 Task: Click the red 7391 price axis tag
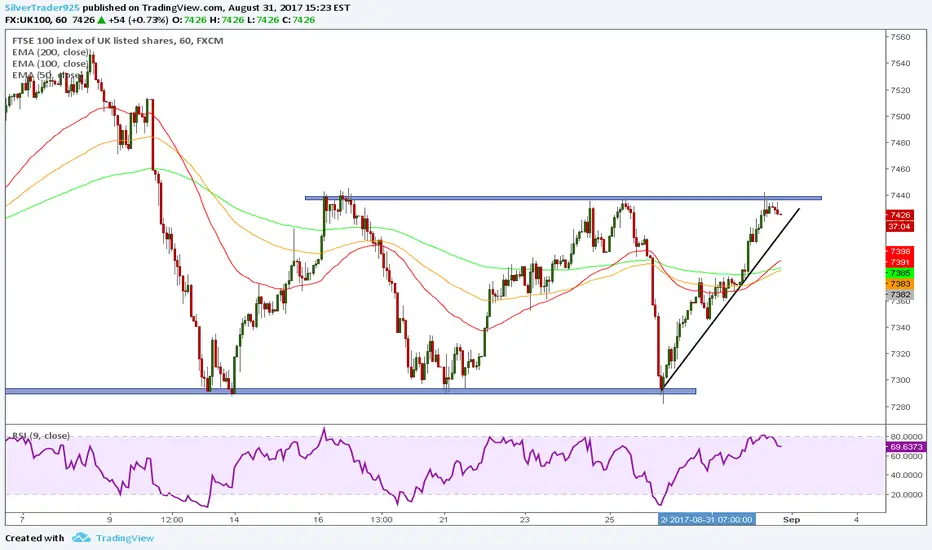900,262
